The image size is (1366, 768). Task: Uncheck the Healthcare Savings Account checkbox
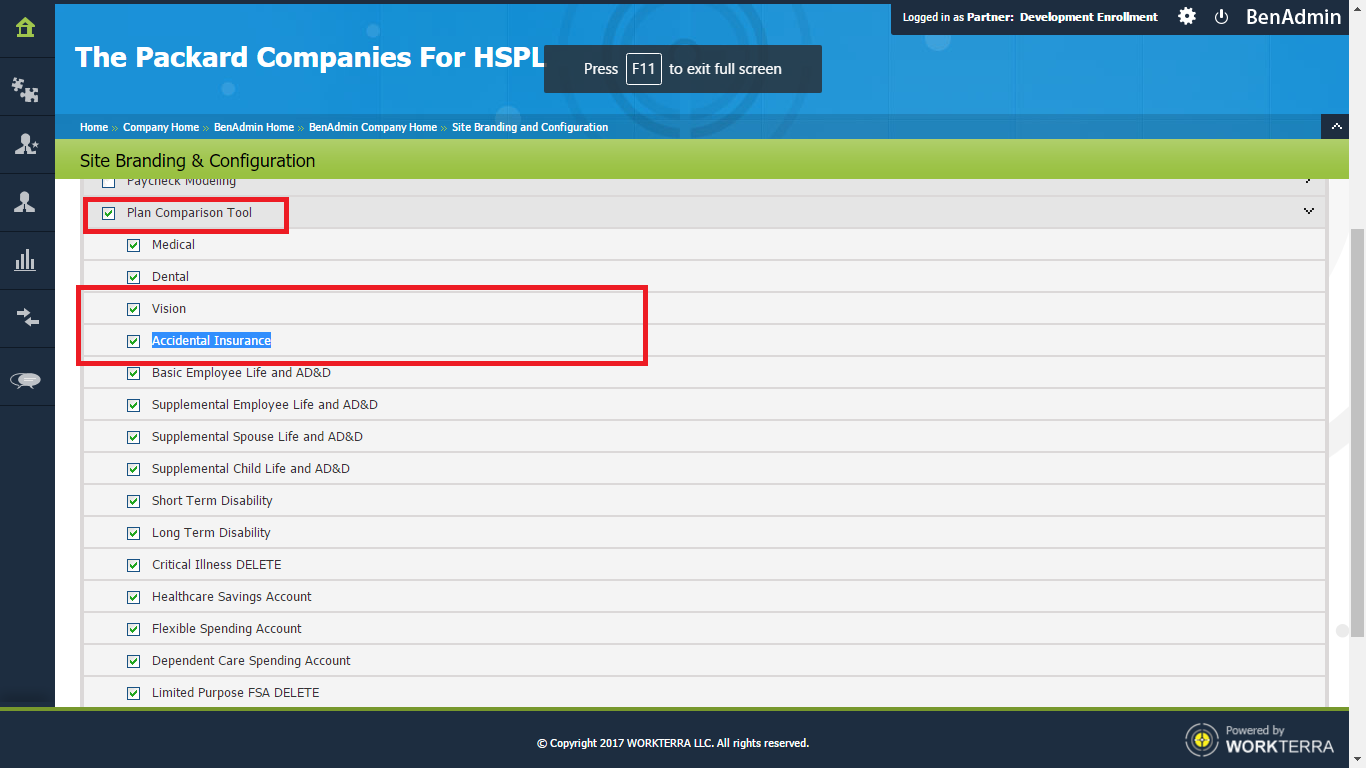(134, 597)
